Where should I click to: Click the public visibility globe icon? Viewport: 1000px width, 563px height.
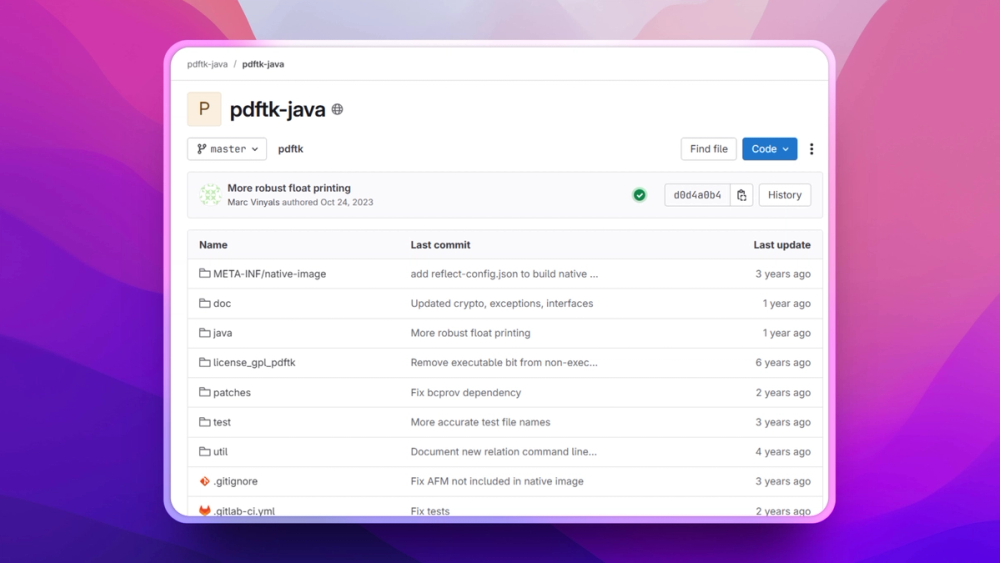(337, 110)
